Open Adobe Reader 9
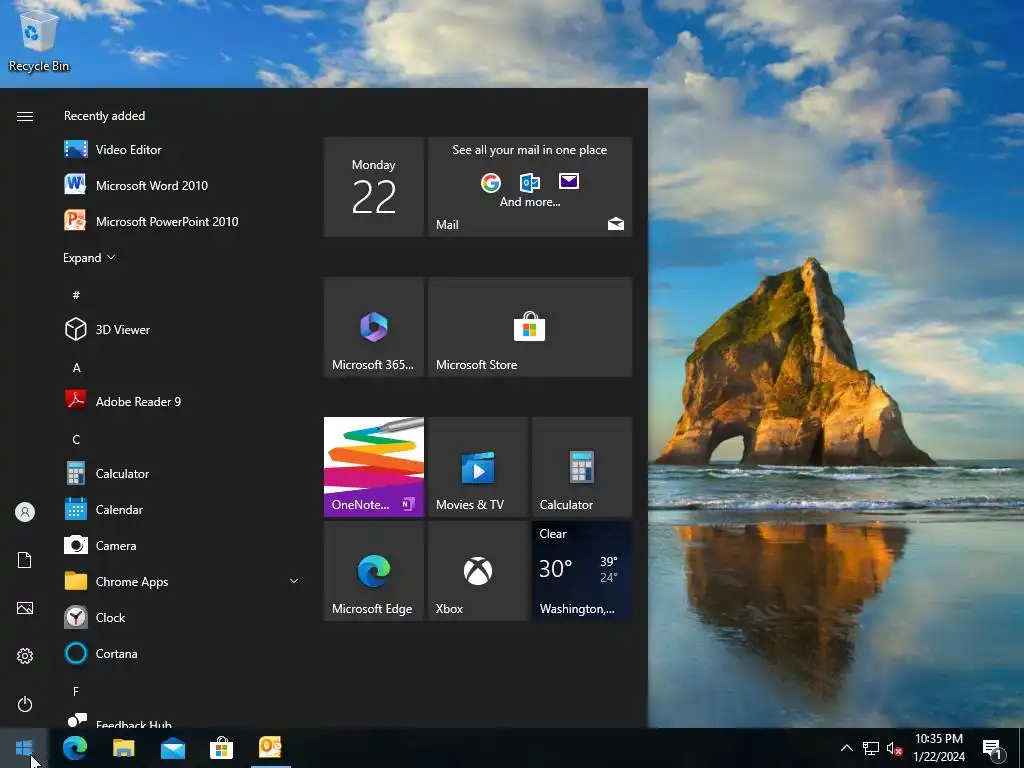The width and height of the screenshot is (1024, 768). click(x=180, y=401)
